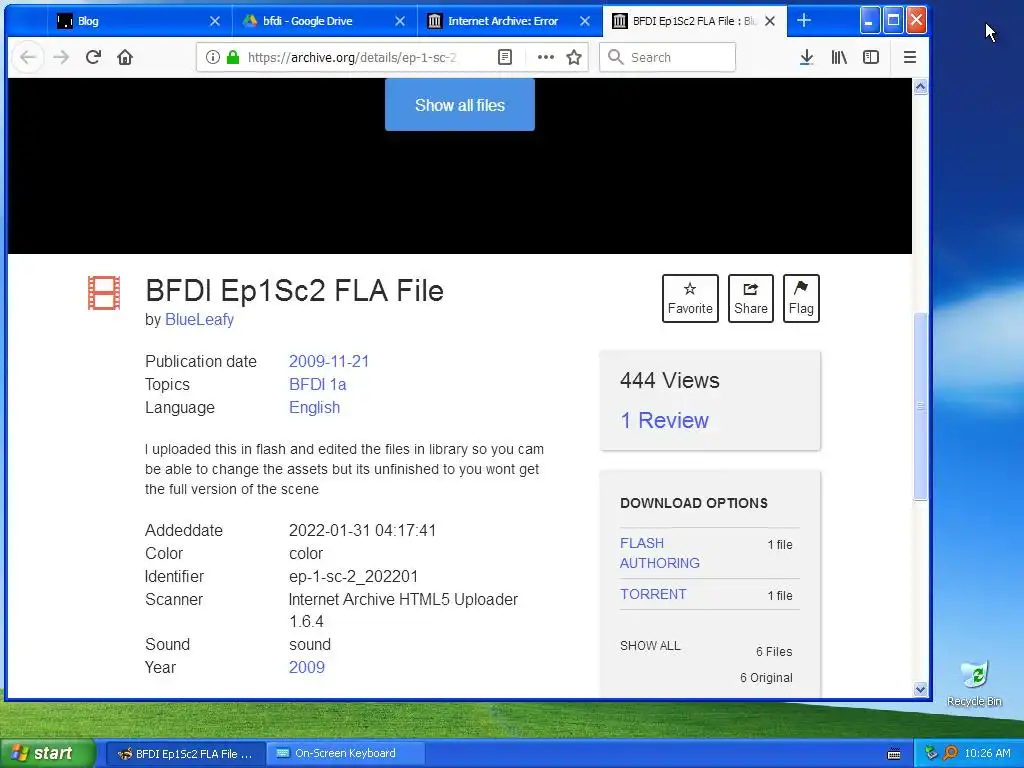The width and height of the screenshot is (1024, 768).
Task: Open the Firefox home page
Action: click(x=125, y=57)
